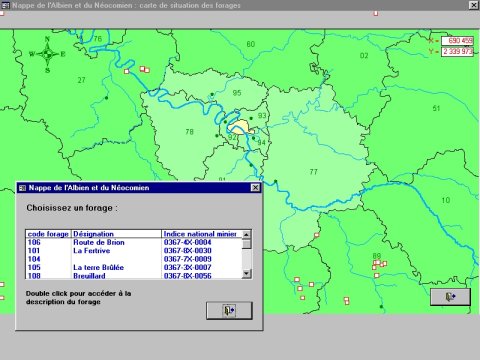Click department label 51 on the map

pyautogui.click(x=436, y=108)
